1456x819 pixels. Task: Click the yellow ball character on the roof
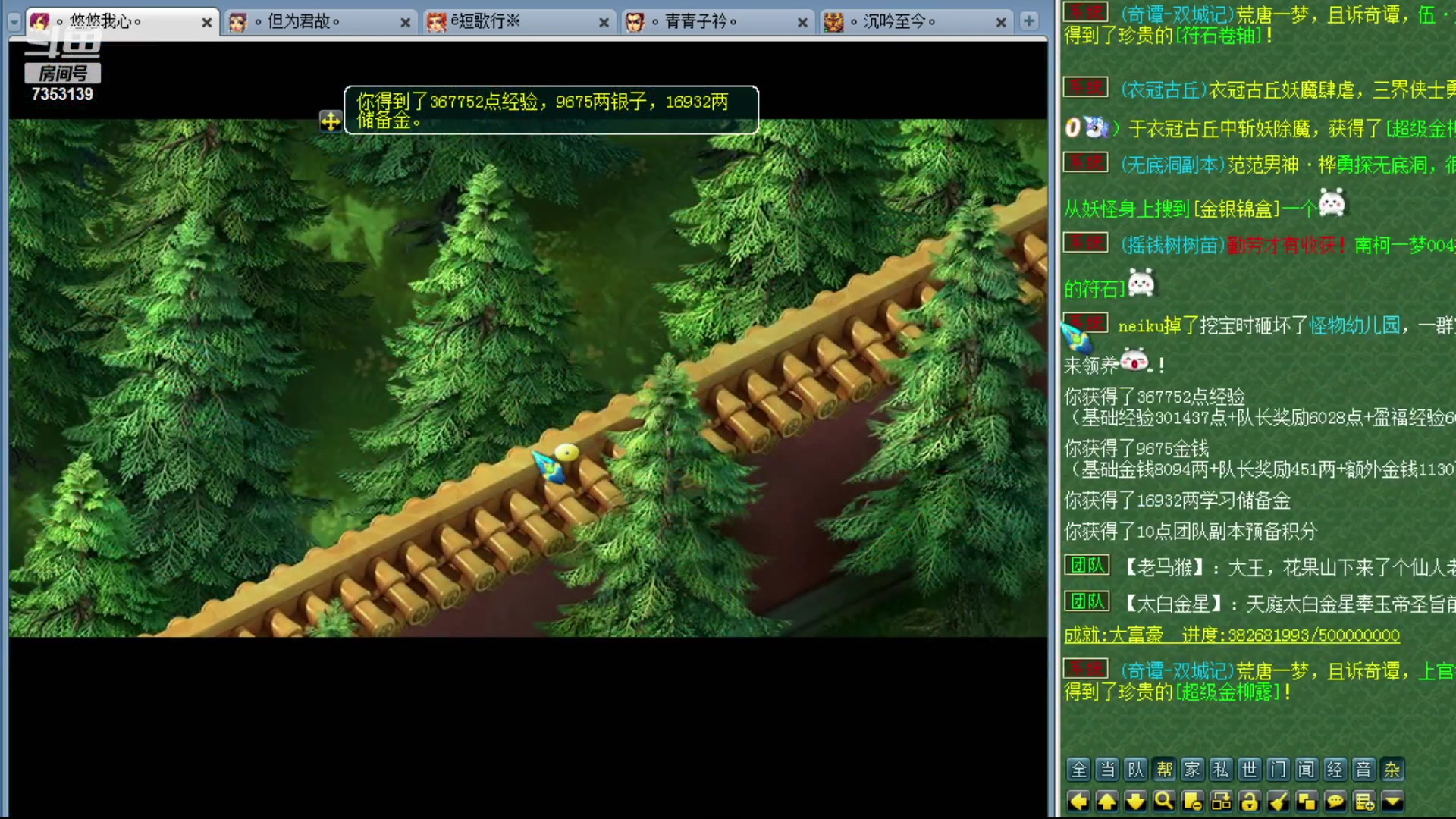click(x=566, y=453)
